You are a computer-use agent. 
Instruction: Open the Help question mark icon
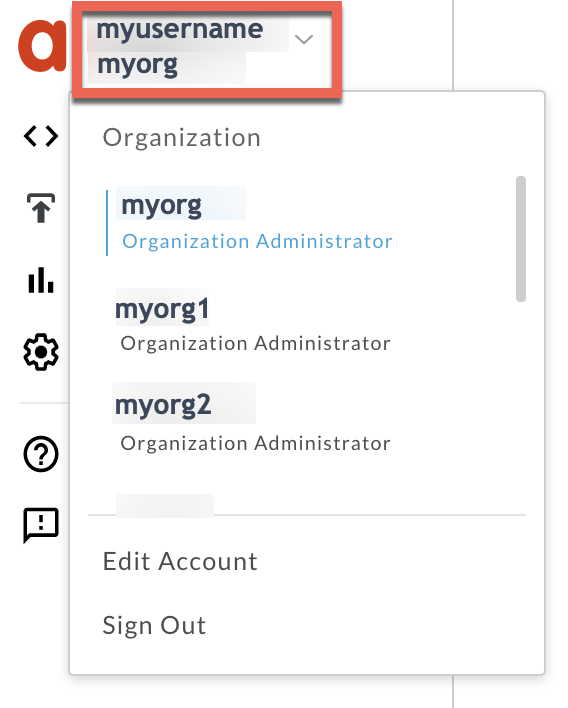click(x=41, y=454)
